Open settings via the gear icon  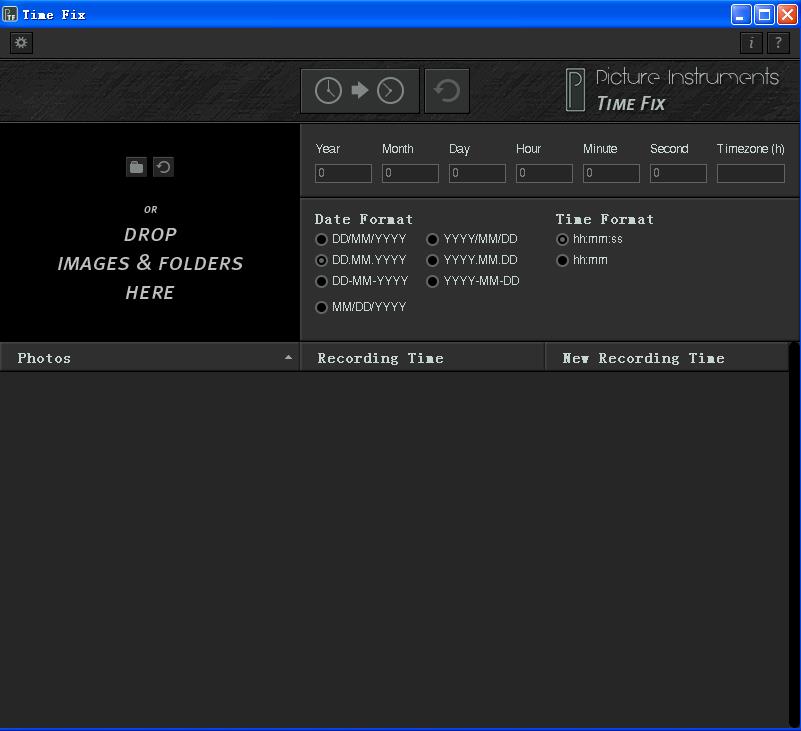(x=21, y=43)
